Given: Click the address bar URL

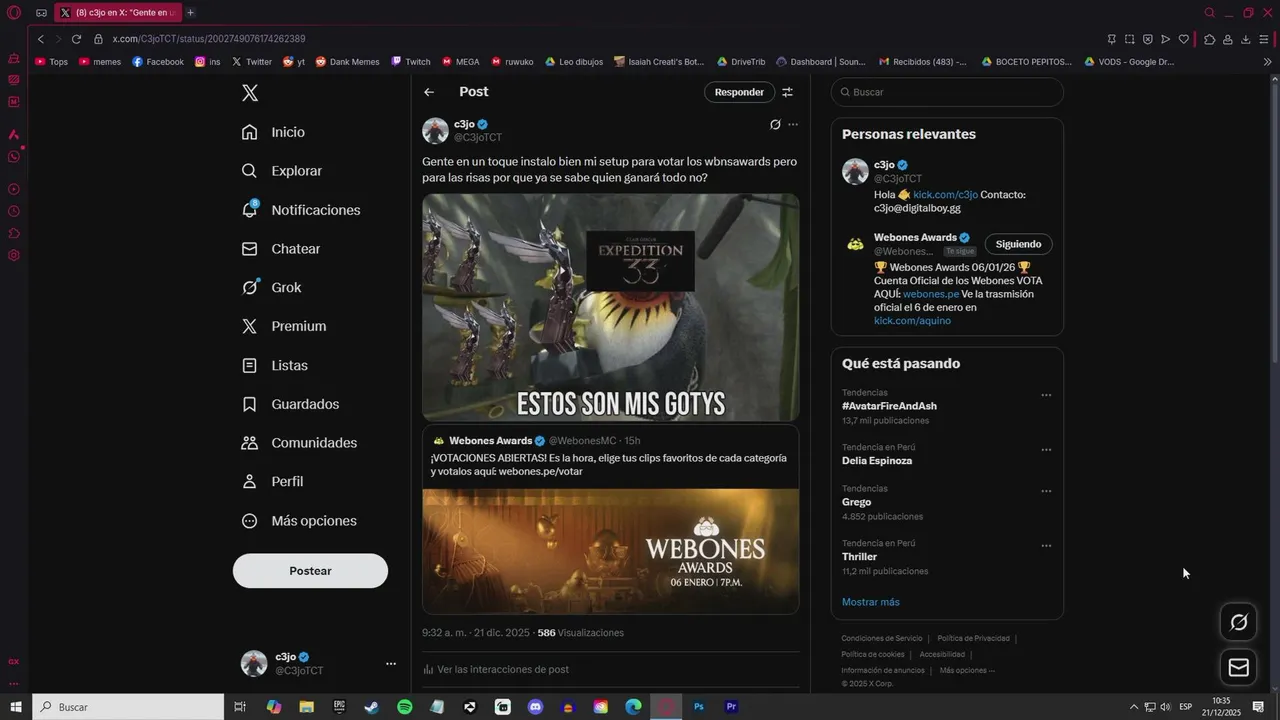Looking at the screenshot, I should click(x=208, y=39).
